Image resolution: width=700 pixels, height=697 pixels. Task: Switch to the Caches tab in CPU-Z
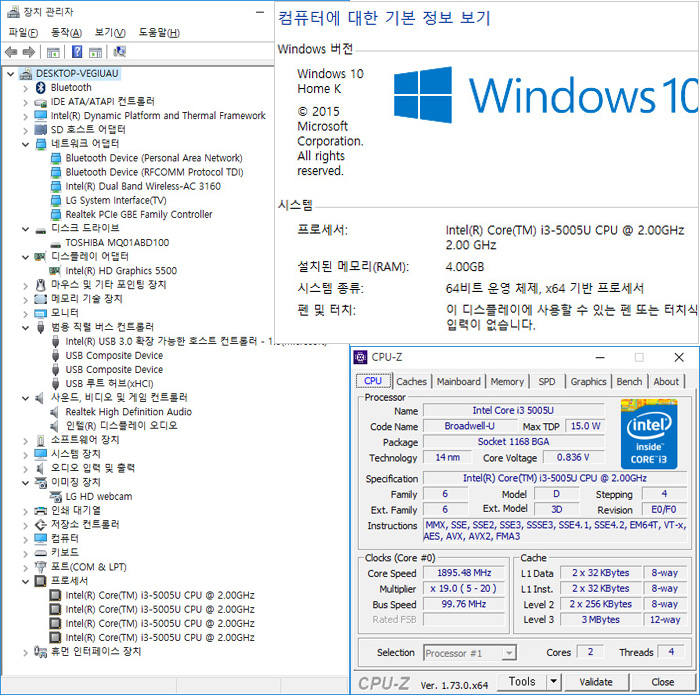pyautogui.click(x=412, y=381)
